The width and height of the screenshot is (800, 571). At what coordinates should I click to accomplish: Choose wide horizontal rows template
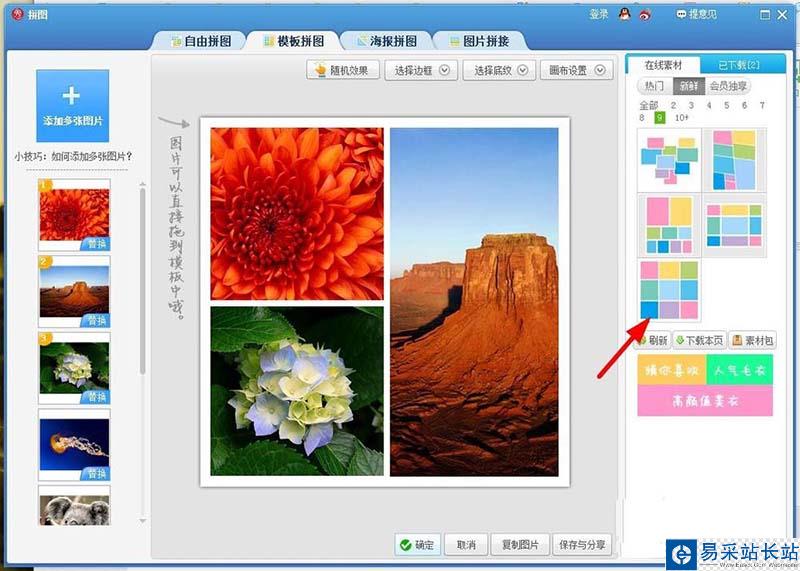(x=735, y=225)
